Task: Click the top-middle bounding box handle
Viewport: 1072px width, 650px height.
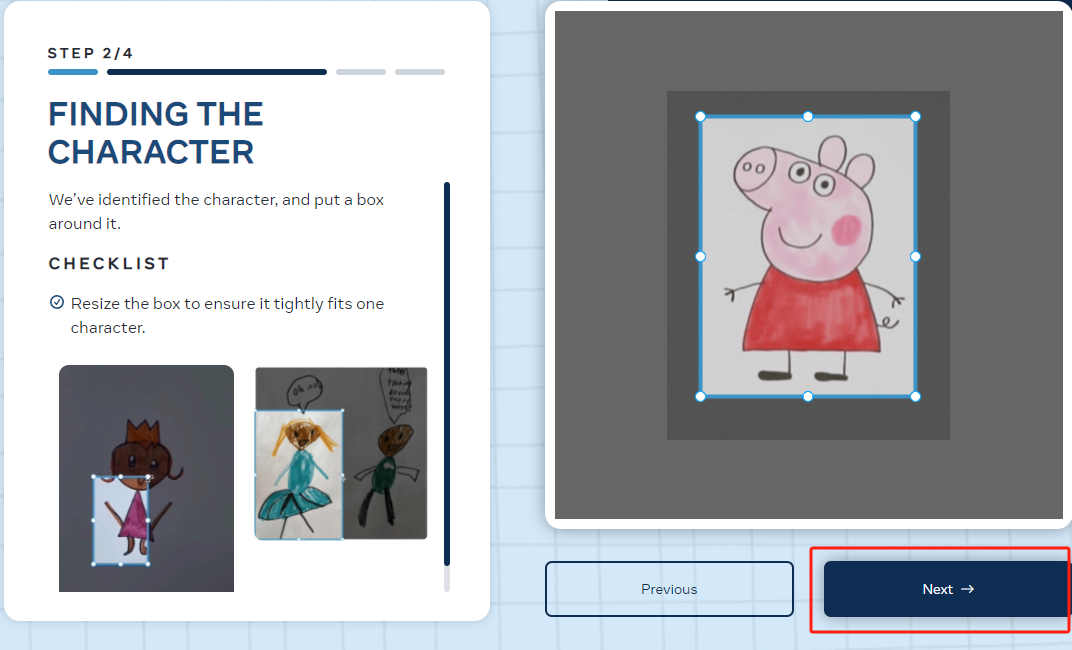Action: [807, 117]
